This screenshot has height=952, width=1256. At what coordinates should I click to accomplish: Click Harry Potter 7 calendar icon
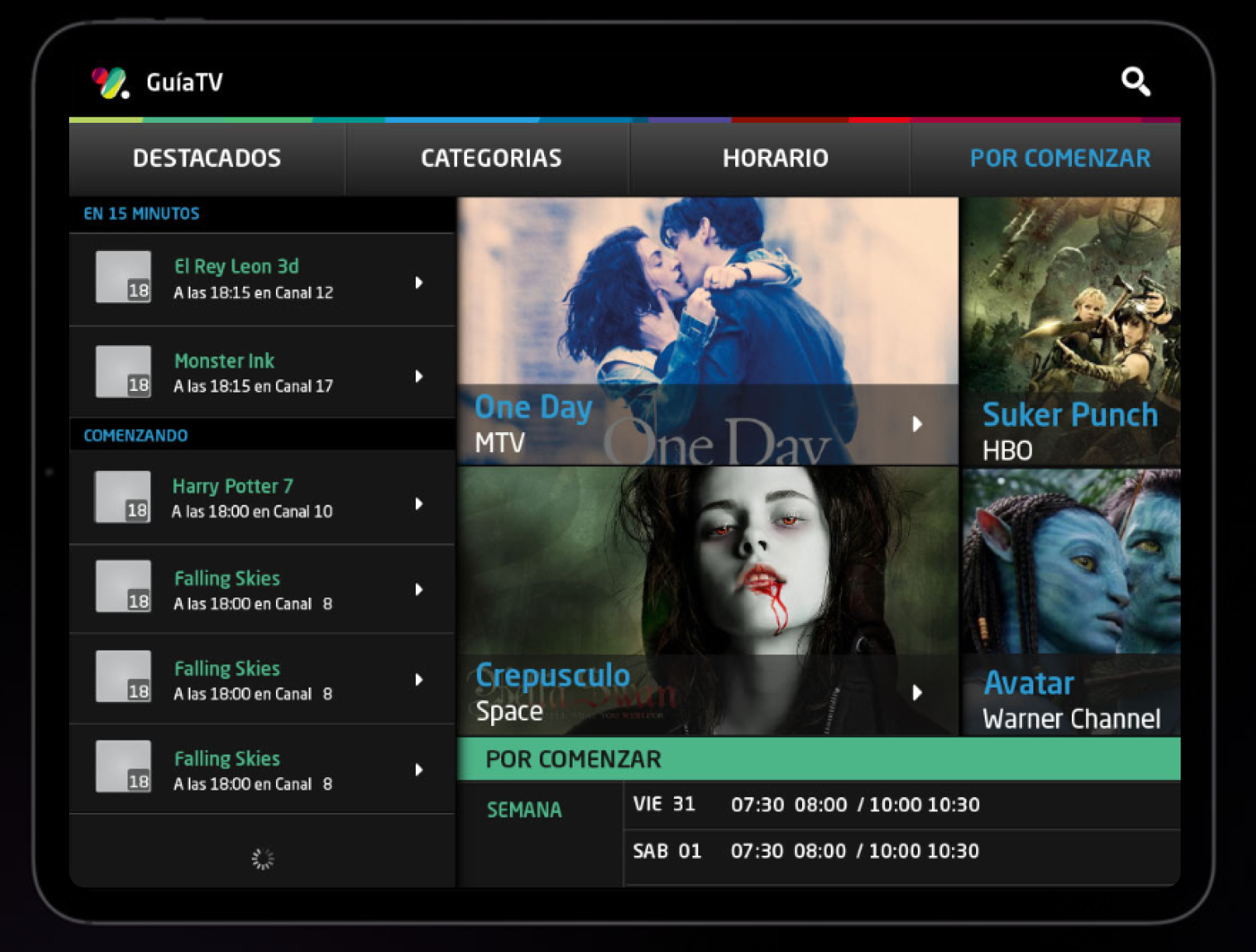122,497
